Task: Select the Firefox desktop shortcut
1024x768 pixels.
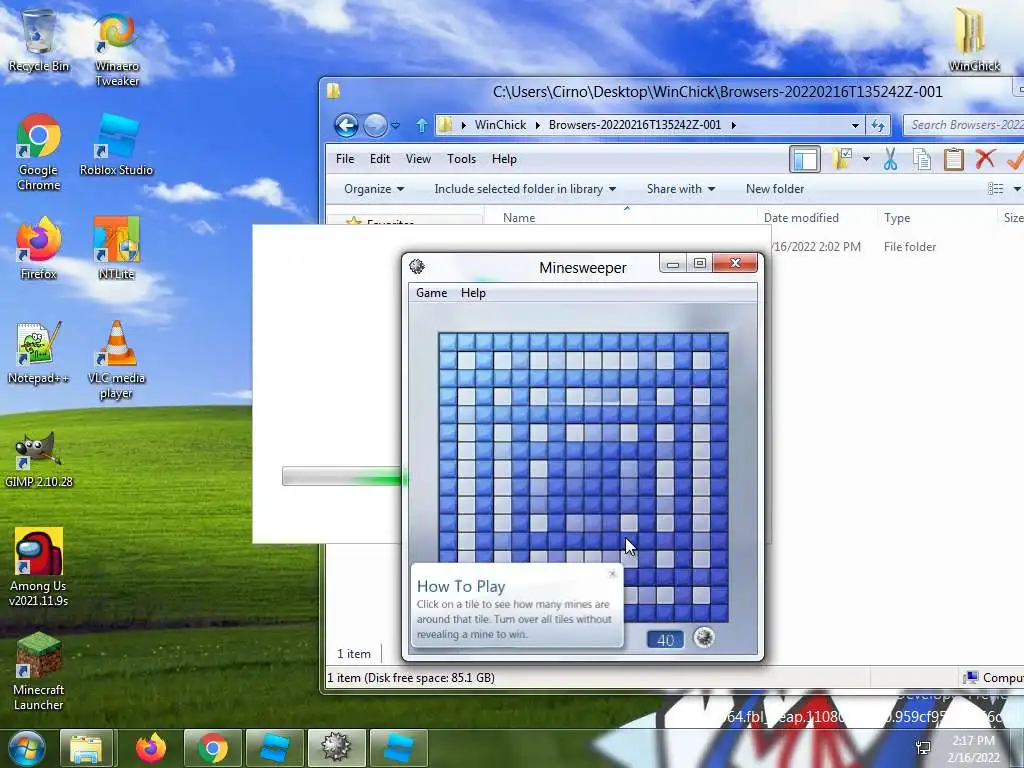Action: tap(39, 248)
